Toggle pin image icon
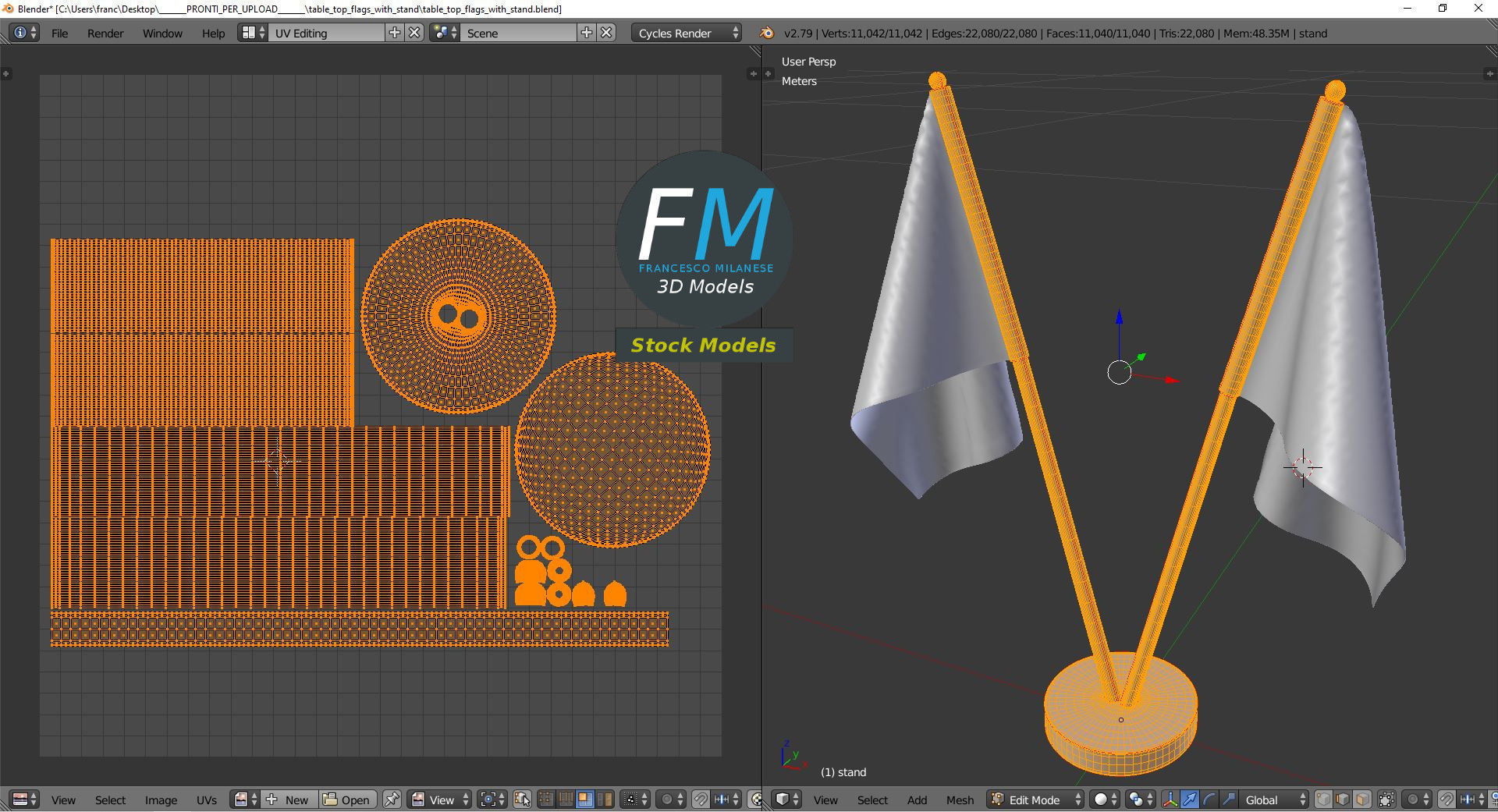 392,800
